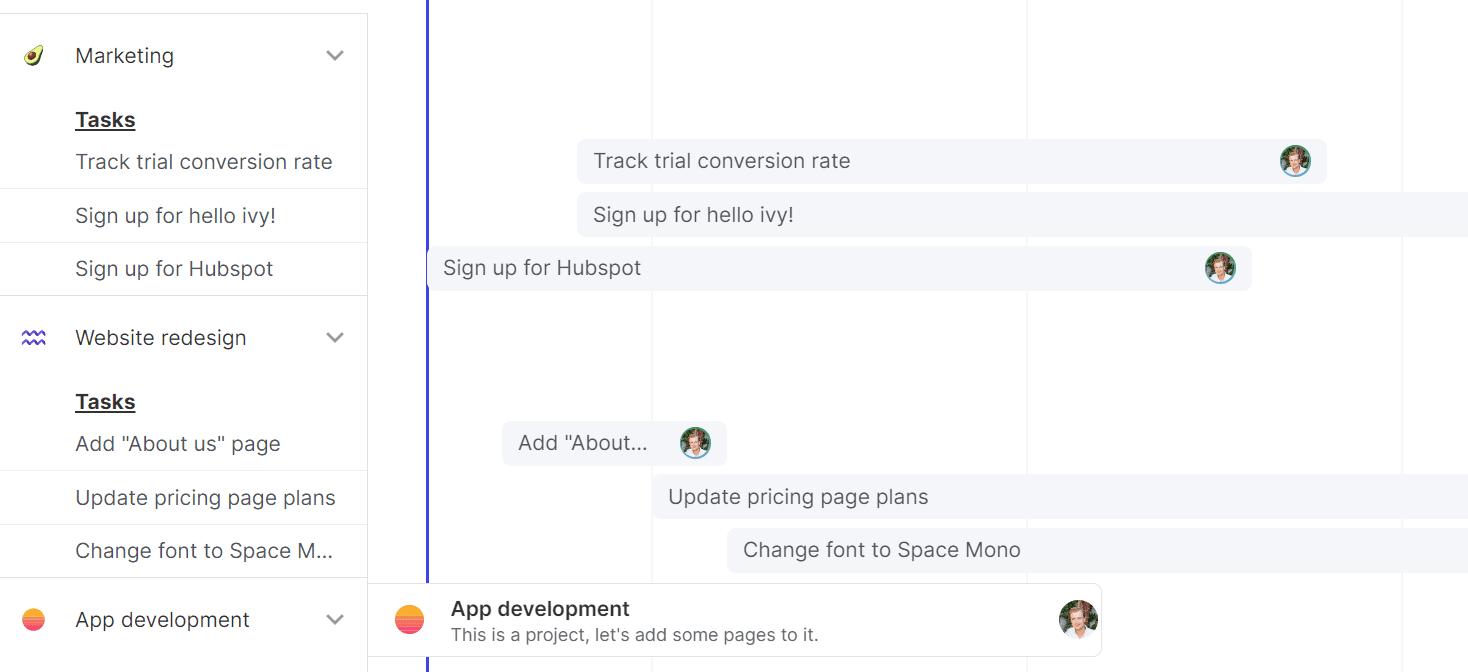Image resolution: width=1468 pixels, height=672 pixels.
Task: Collapse the Marketing project chevron
Action: (x=335, y=56)
